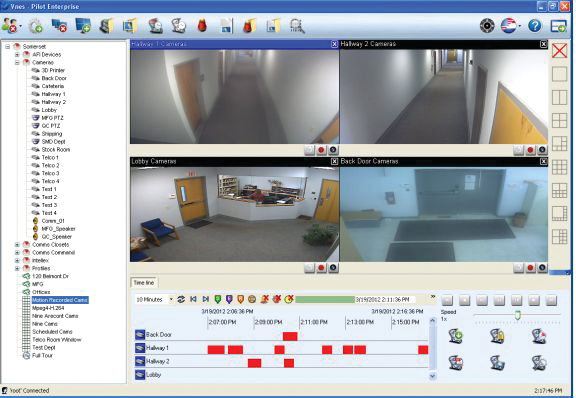Select MFG_Speaker audio device in tree
The width and height of the screenshot is (576, 398).
(x=58, y=229)
